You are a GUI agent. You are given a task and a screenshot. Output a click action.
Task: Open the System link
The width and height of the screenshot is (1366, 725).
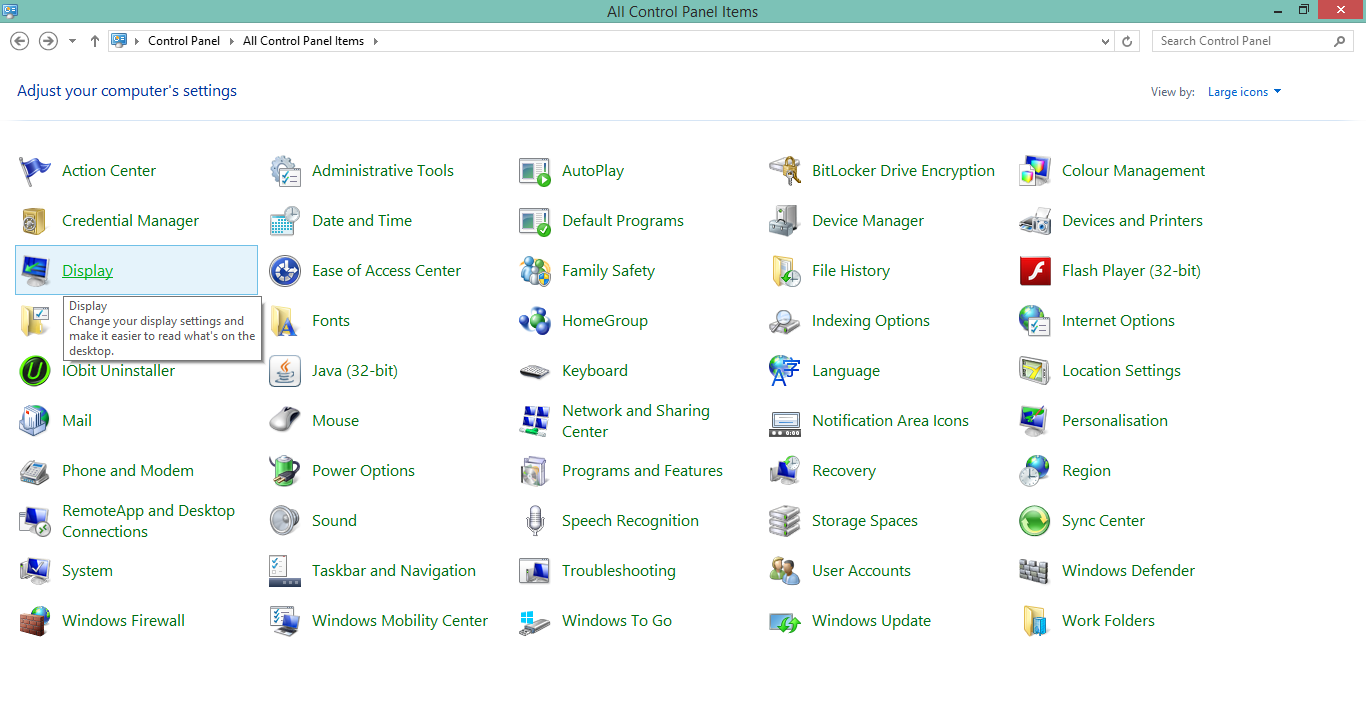87,571
